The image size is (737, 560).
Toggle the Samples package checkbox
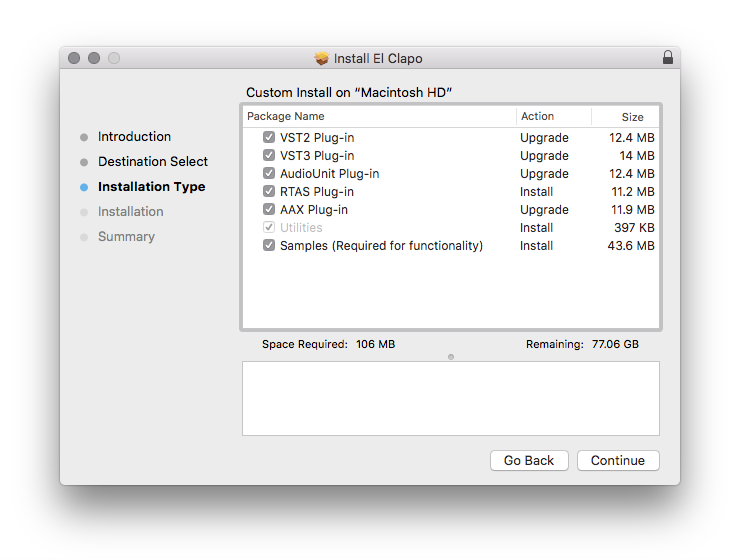coord(269,246)
